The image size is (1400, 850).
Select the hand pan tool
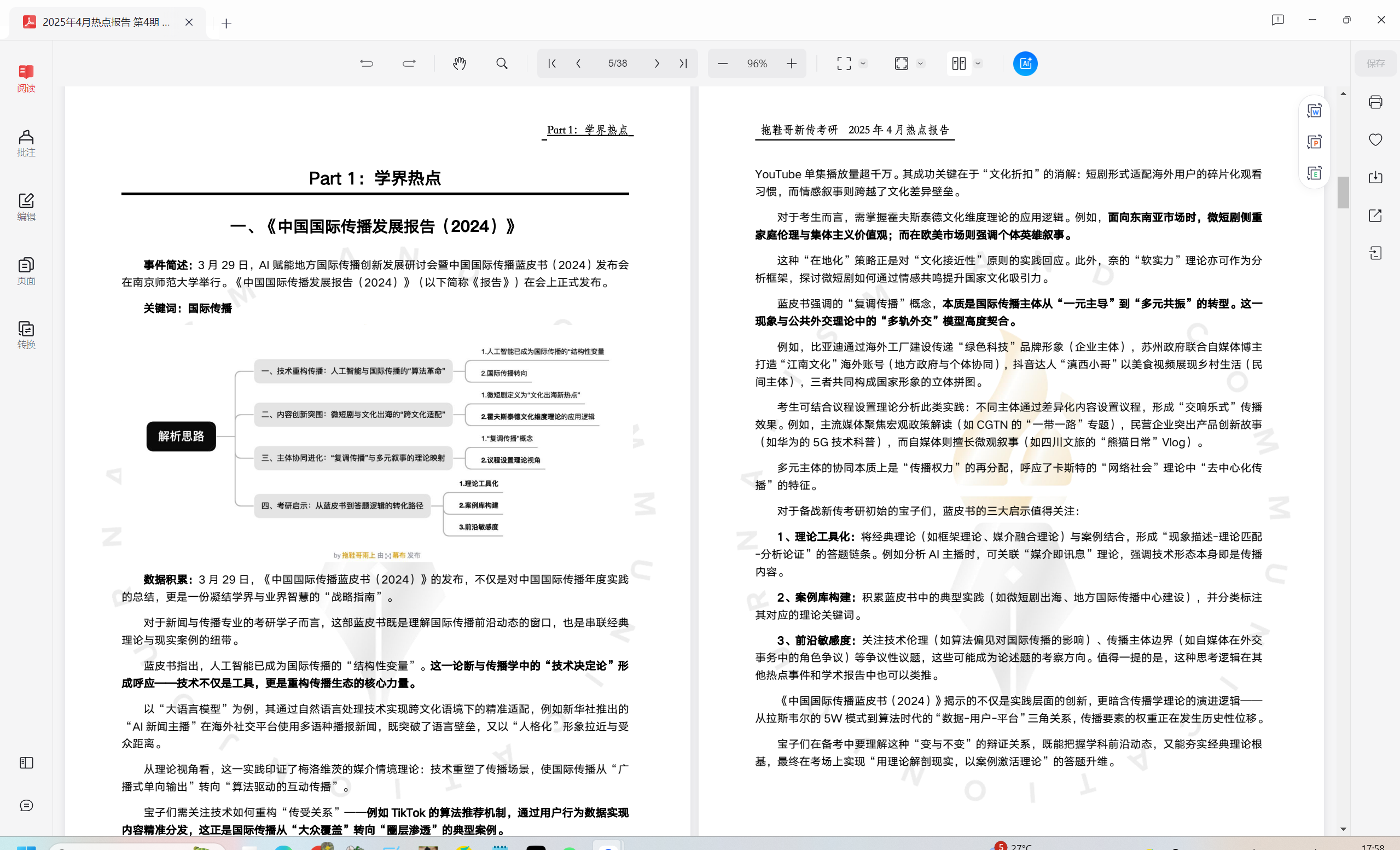pos(459,63)
